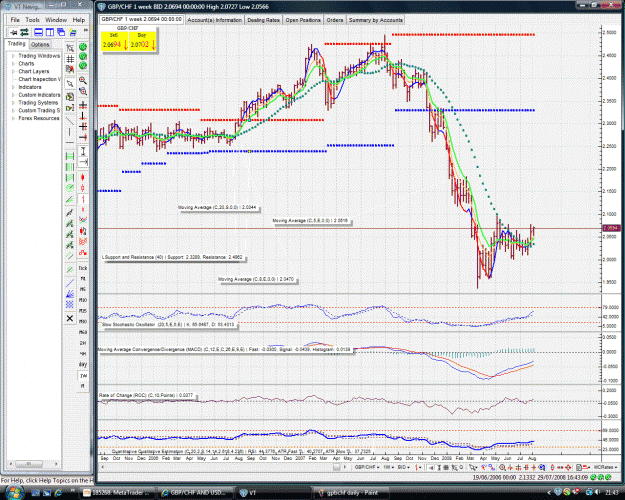Click the black X delete tool
The height and width of the screenshot is (500, 625).
point(70,319)
